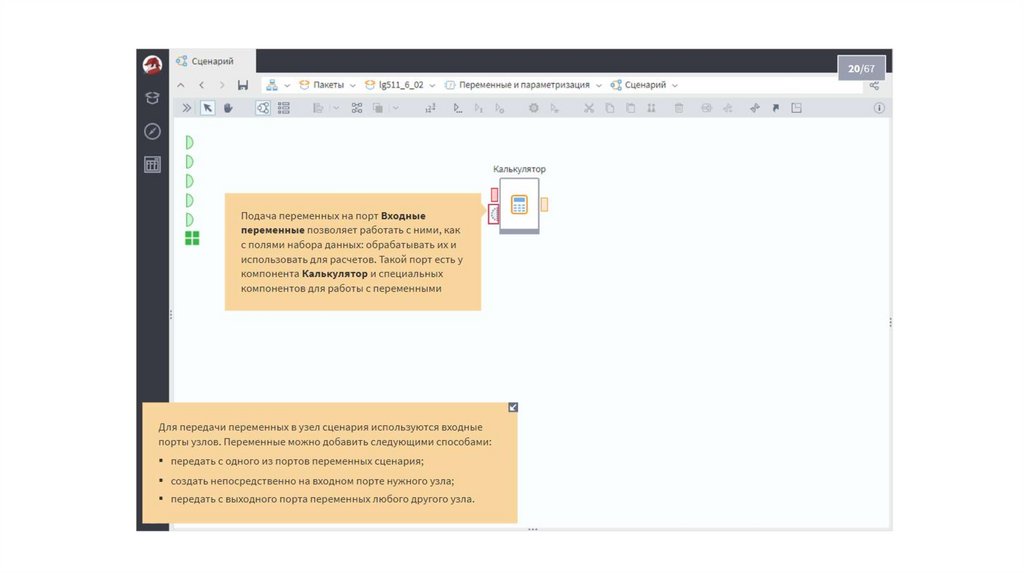Screen dimensions: 1024x574
Task: Select the Калькулятор node
Action: click(x=519, y=205)
